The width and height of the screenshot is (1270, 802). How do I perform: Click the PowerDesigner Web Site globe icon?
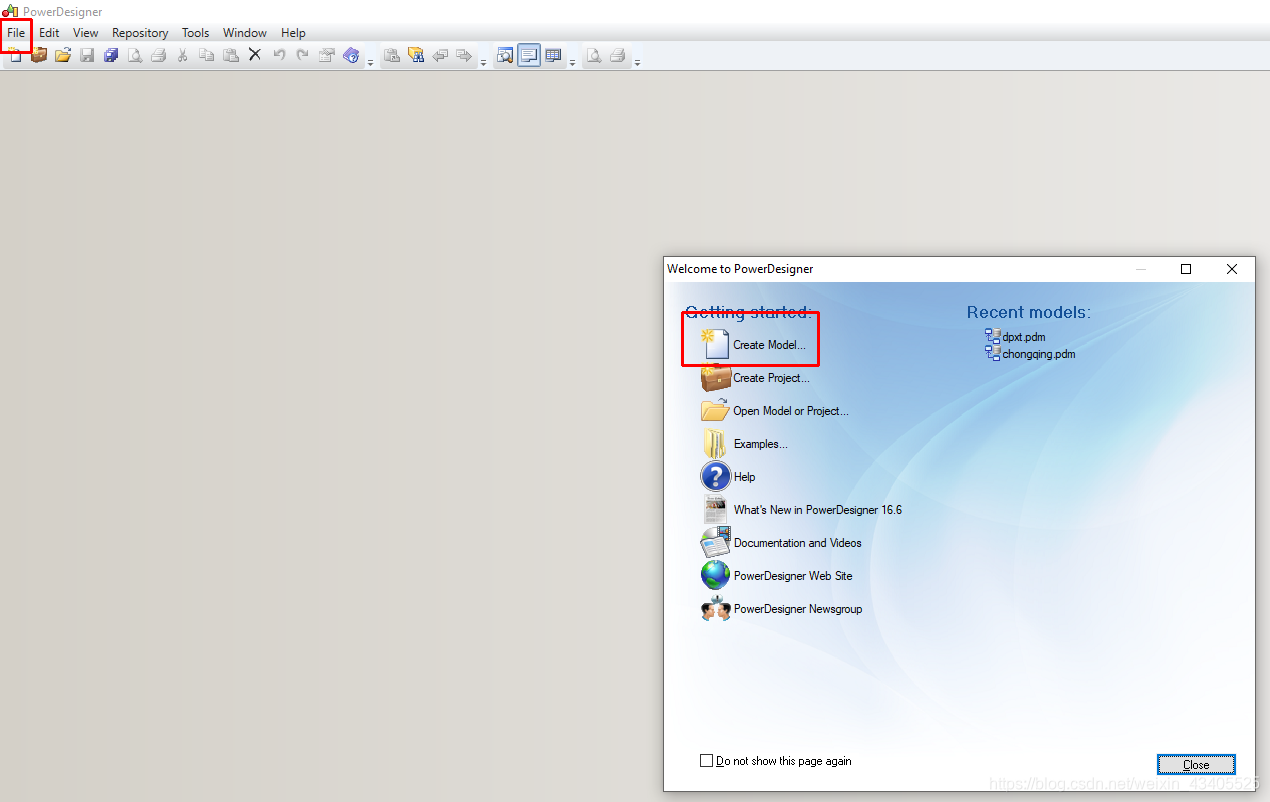[716, 575]
